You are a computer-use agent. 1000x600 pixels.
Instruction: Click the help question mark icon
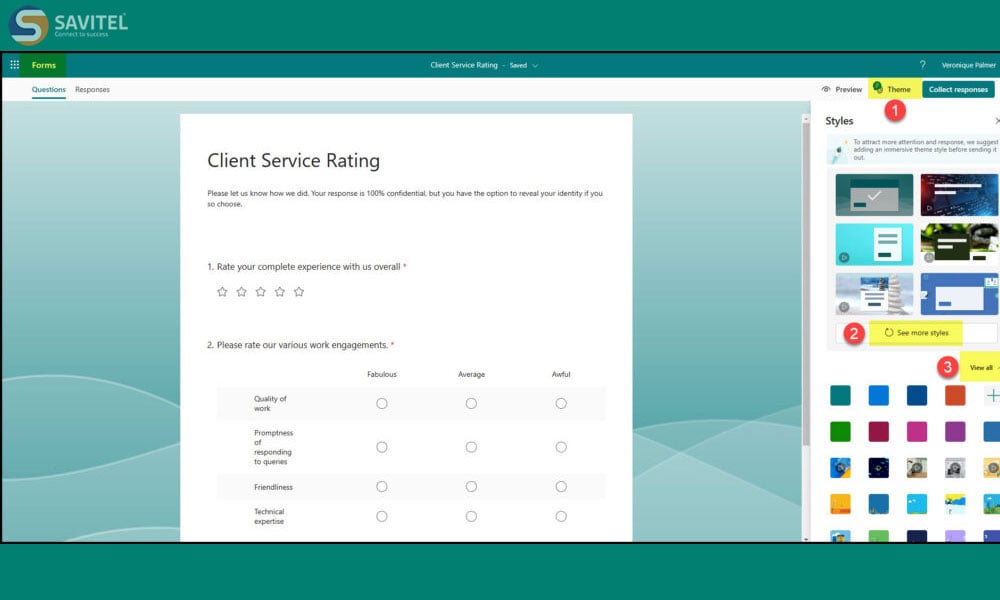922,65
